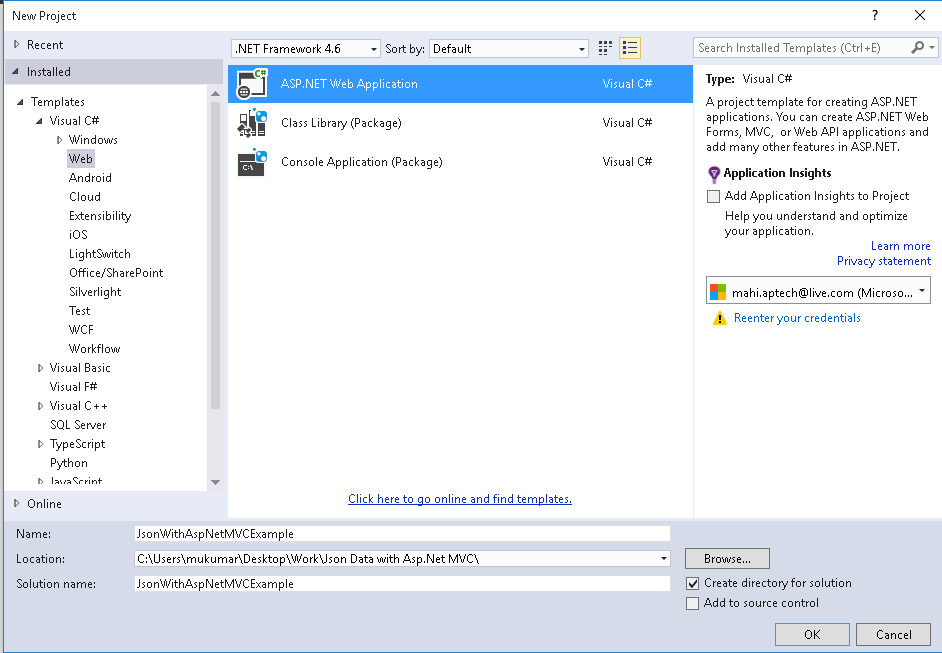The image size is (942, 653).
Task: Click Reenter your credentials link
Action: click(x=797, y=318)
